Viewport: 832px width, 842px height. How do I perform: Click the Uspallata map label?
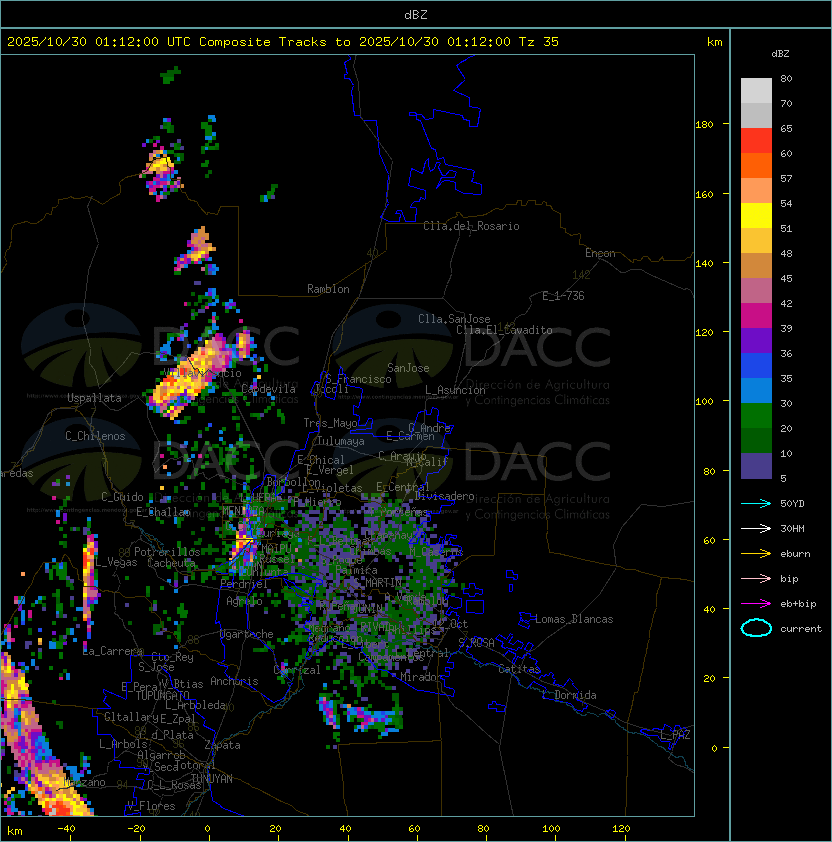pos(94,398)
